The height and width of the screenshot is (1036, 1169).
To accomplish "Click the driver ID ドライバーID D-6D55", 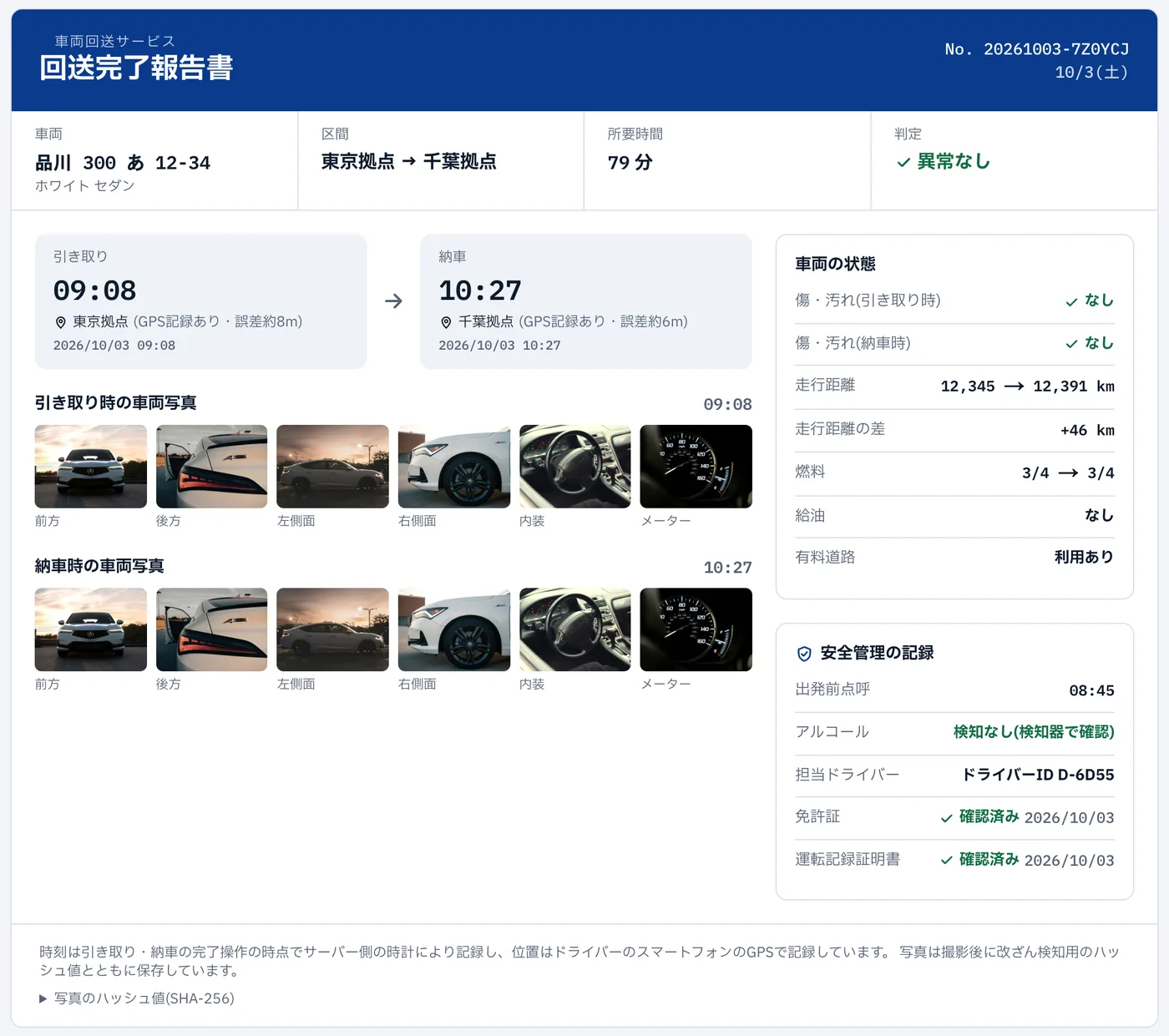I will [1039, 776].
